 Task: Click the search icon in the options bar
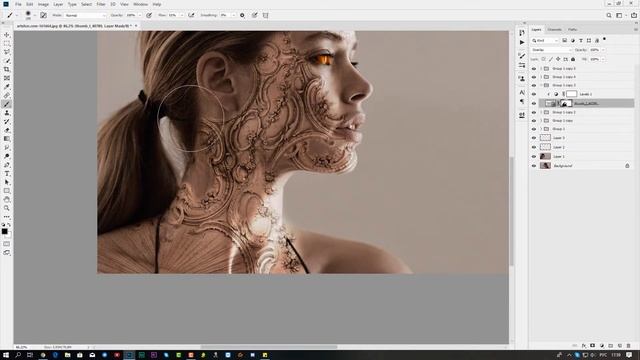[x=609, y=15]
